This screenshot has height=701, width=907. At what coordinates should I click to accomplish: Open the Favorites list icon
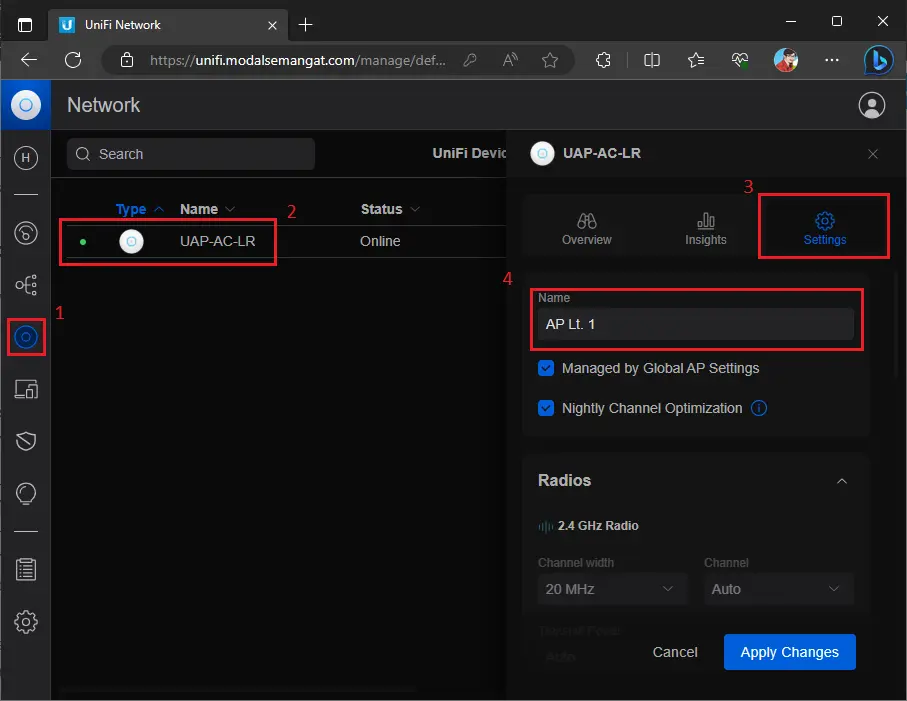pyautogui.click(x=696, y=60)
